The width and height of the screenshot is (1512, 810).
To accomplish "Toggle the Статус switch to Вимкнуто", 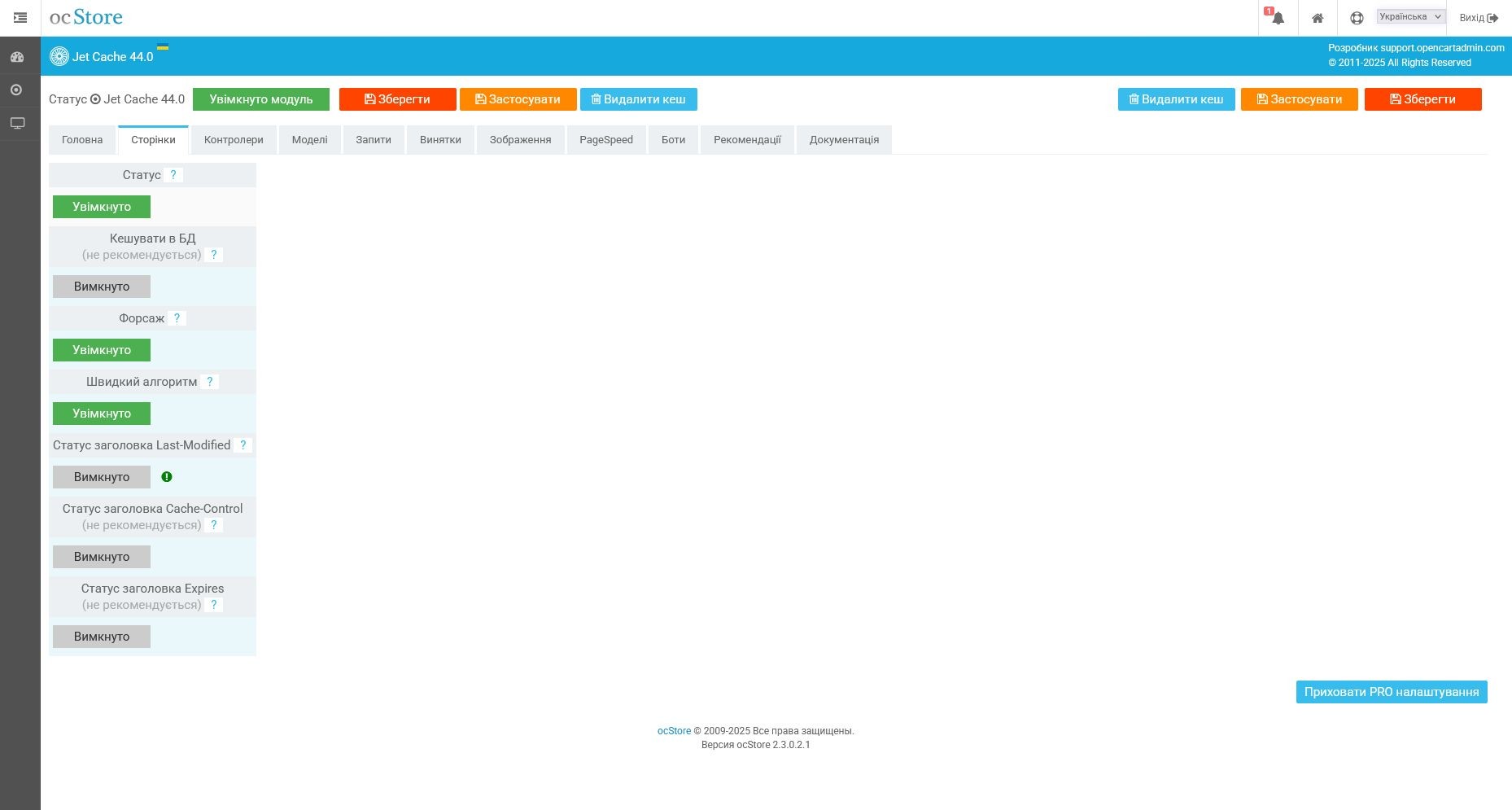I will (101, 206).
